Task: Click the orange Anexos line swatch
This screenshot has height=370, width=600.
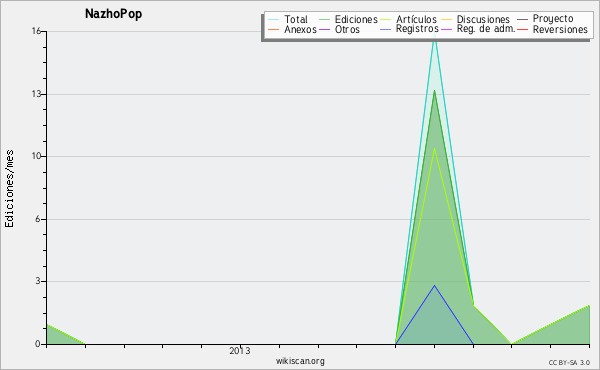Action: coord(274,29)
